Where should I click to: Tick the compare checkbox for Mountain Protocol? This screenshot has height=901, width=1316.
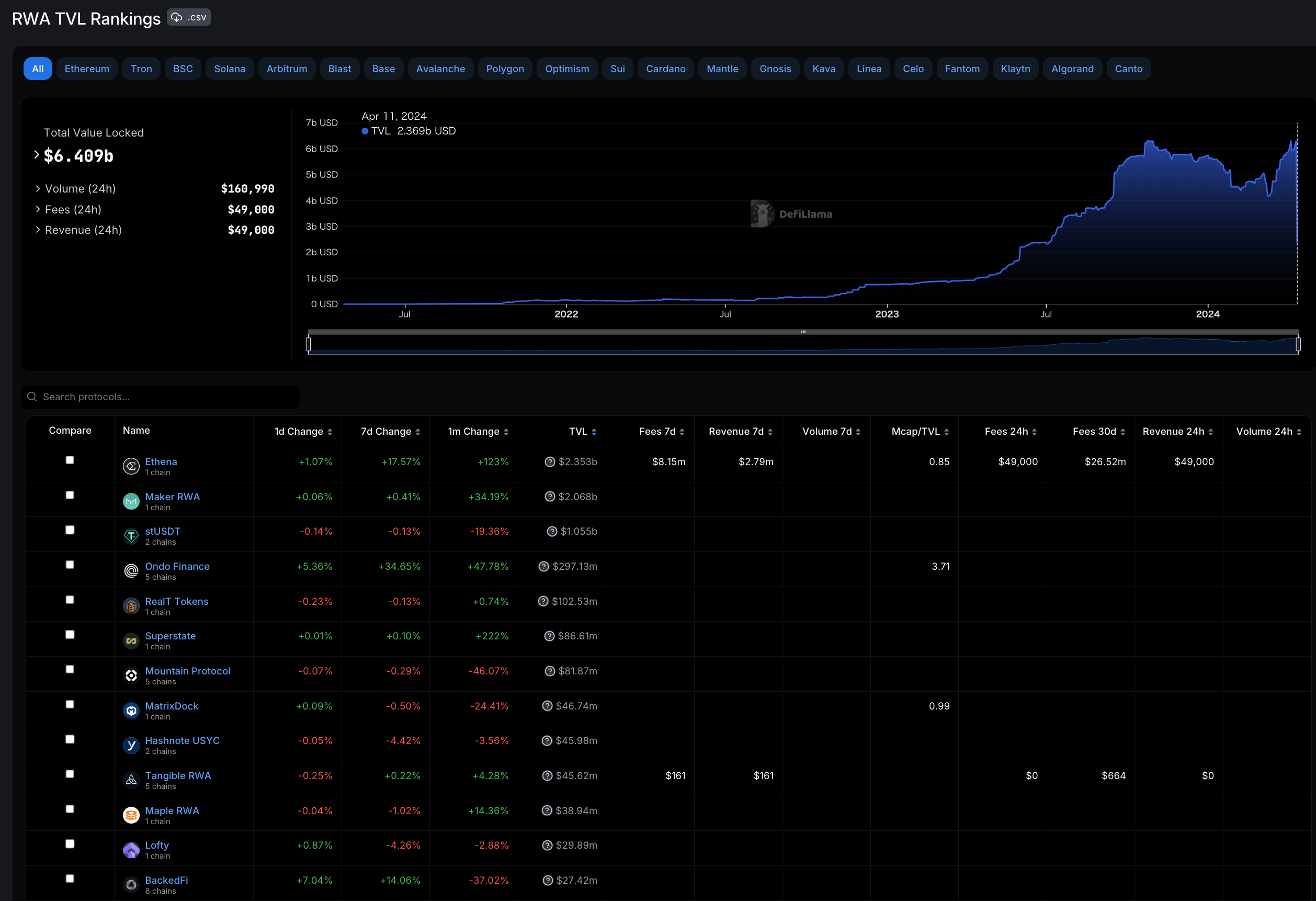pos(70,669)
